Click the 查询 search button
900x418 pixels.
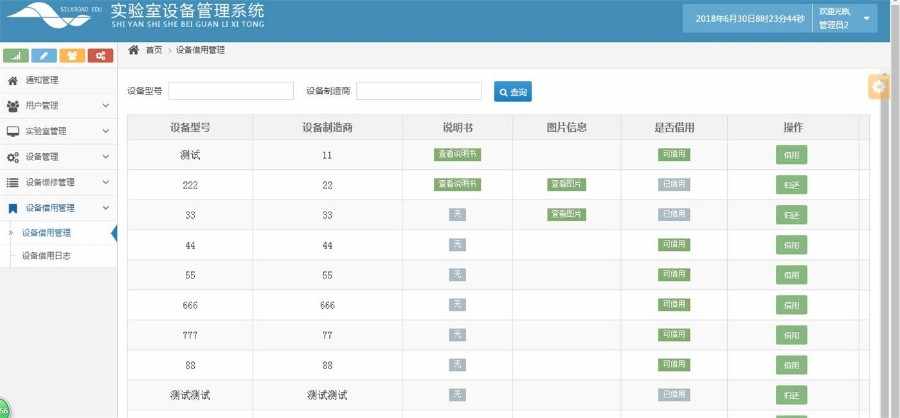click(x=513, y=92)
